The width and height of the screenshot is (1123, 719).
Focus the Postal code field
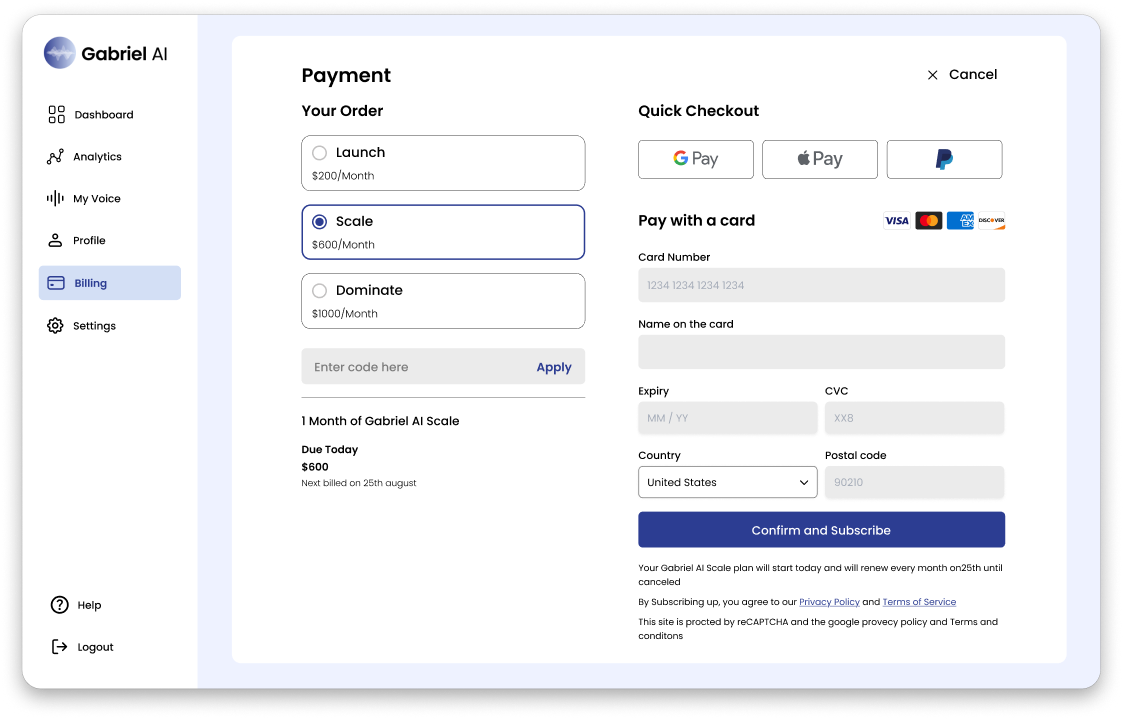pos(915,483)
